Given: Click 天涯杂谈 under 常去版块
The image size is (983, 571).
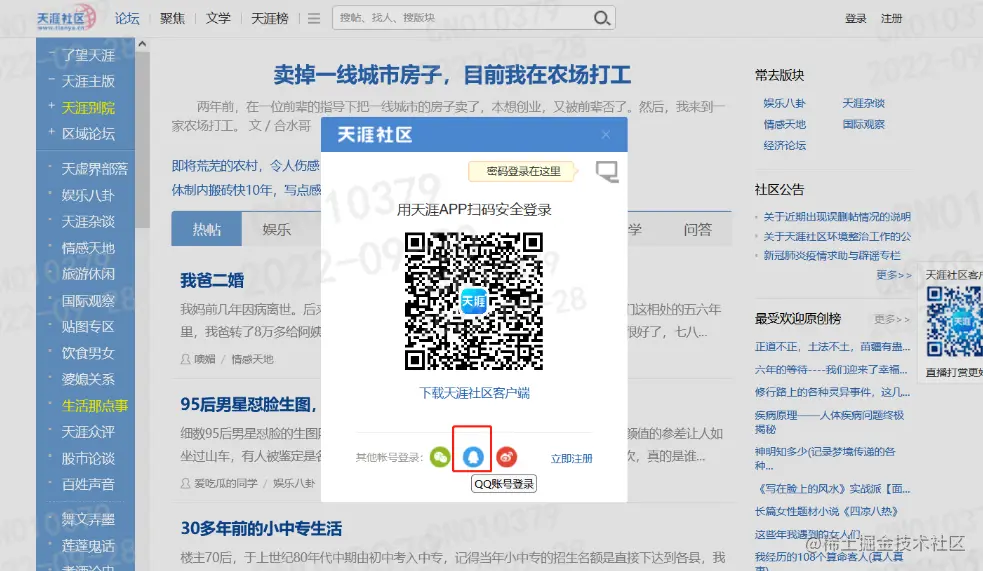Looking at the screenshot, I should 863,103.
